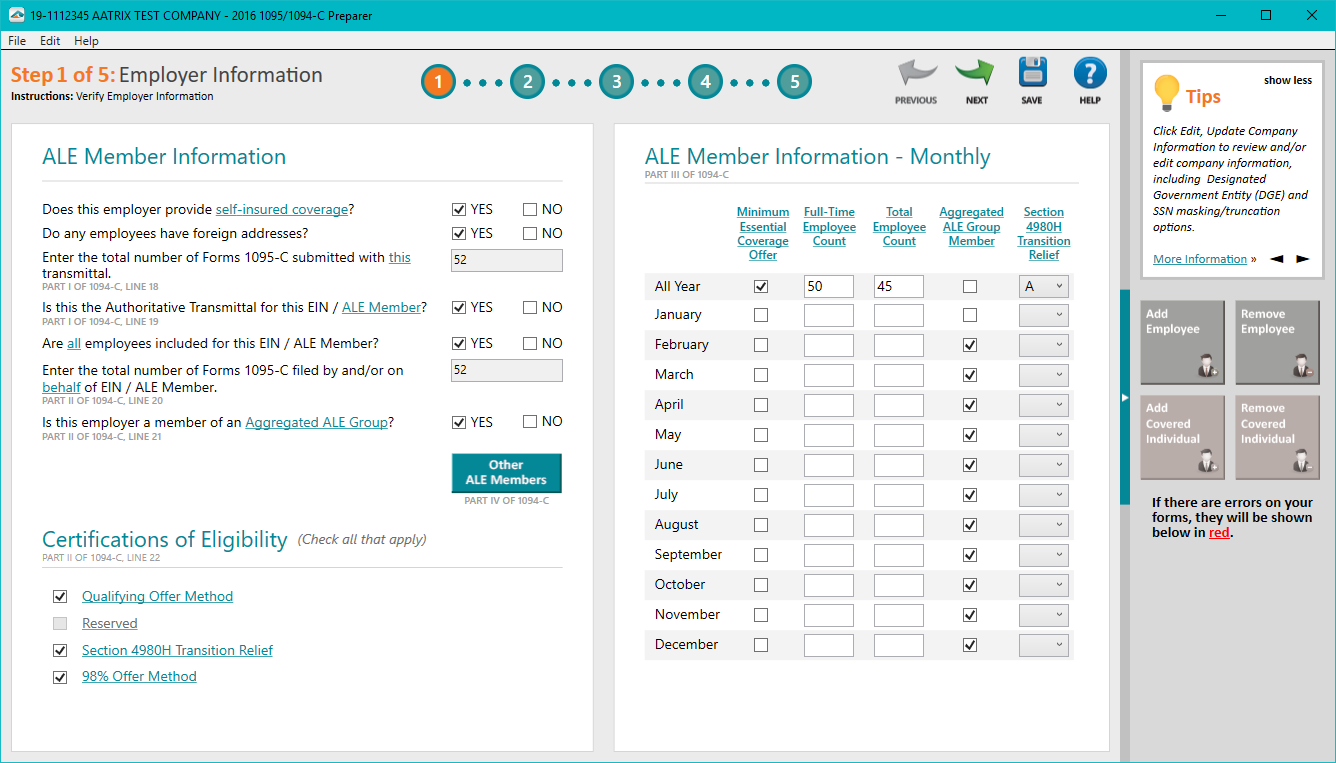Click the Remove Employee tile
Viewport: 1336px width, 763px height.
point(1277,342)
